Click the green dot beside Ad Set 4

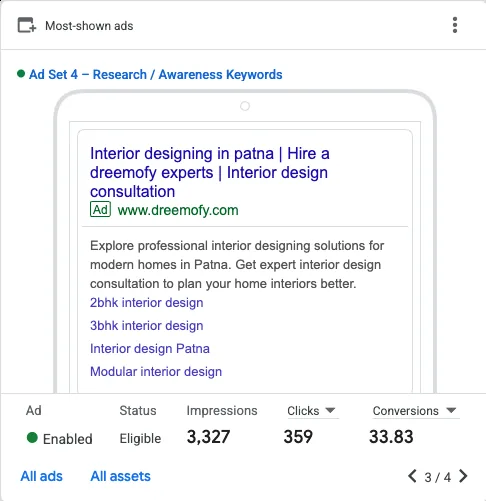tap(21, 74)
